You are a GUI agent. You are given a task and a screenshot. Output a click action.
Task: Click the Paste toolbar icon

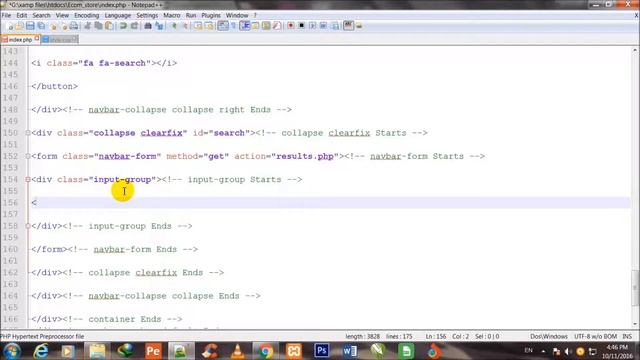click(109, 26)
